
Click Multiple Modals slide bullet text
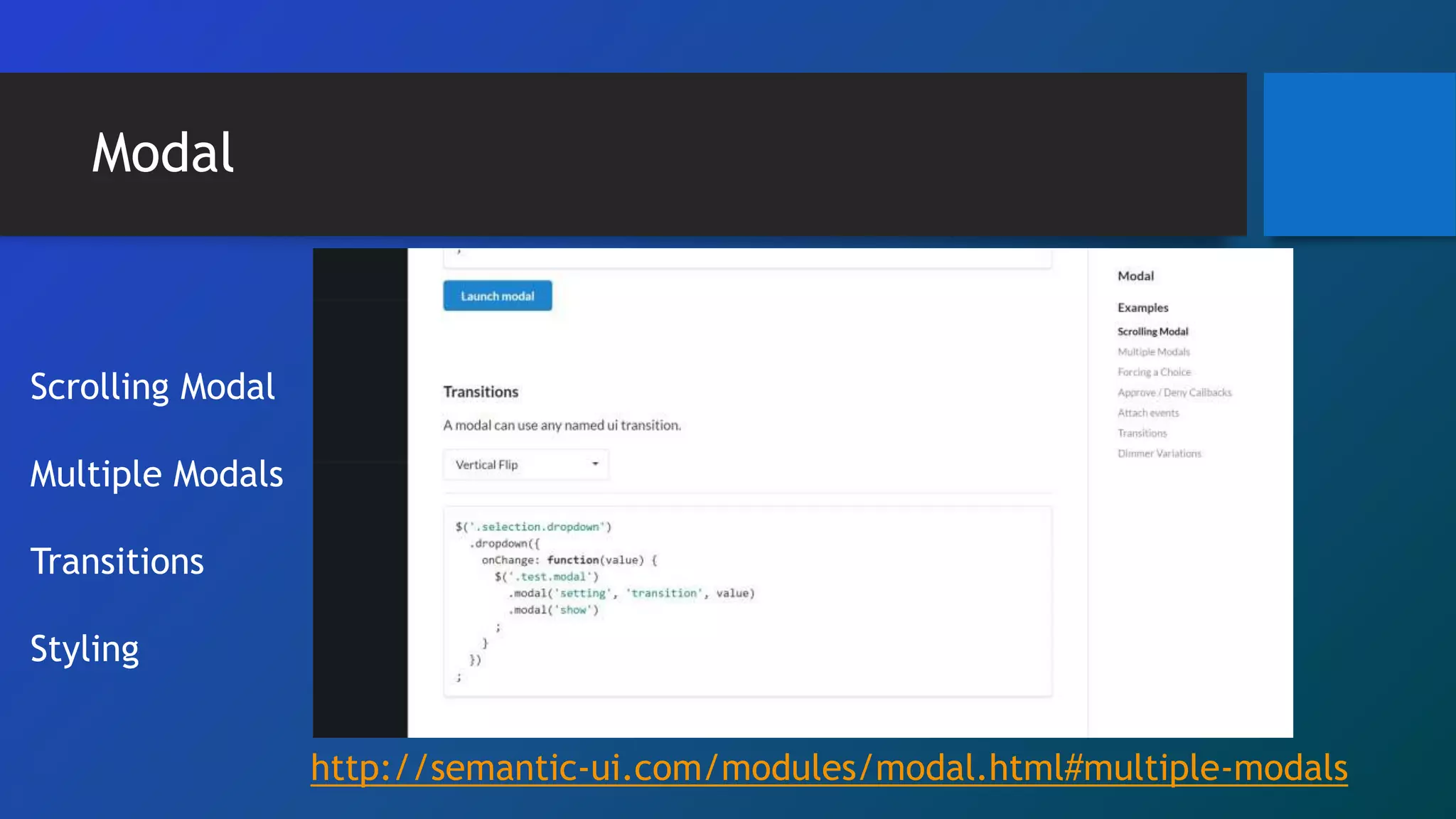(x=156, y=474)
